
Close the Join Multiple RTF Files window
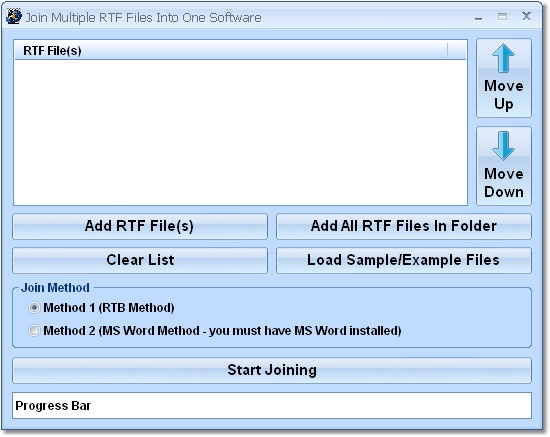(x=526, y=16)
